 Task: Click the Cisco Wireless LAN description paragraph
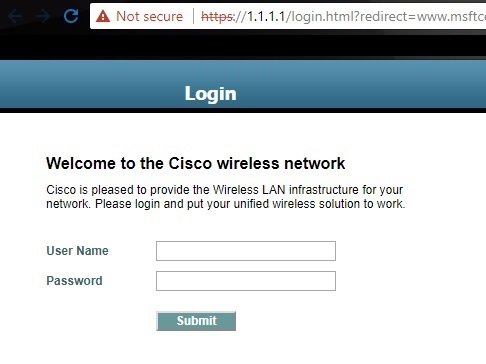click(x=226, y=197)
